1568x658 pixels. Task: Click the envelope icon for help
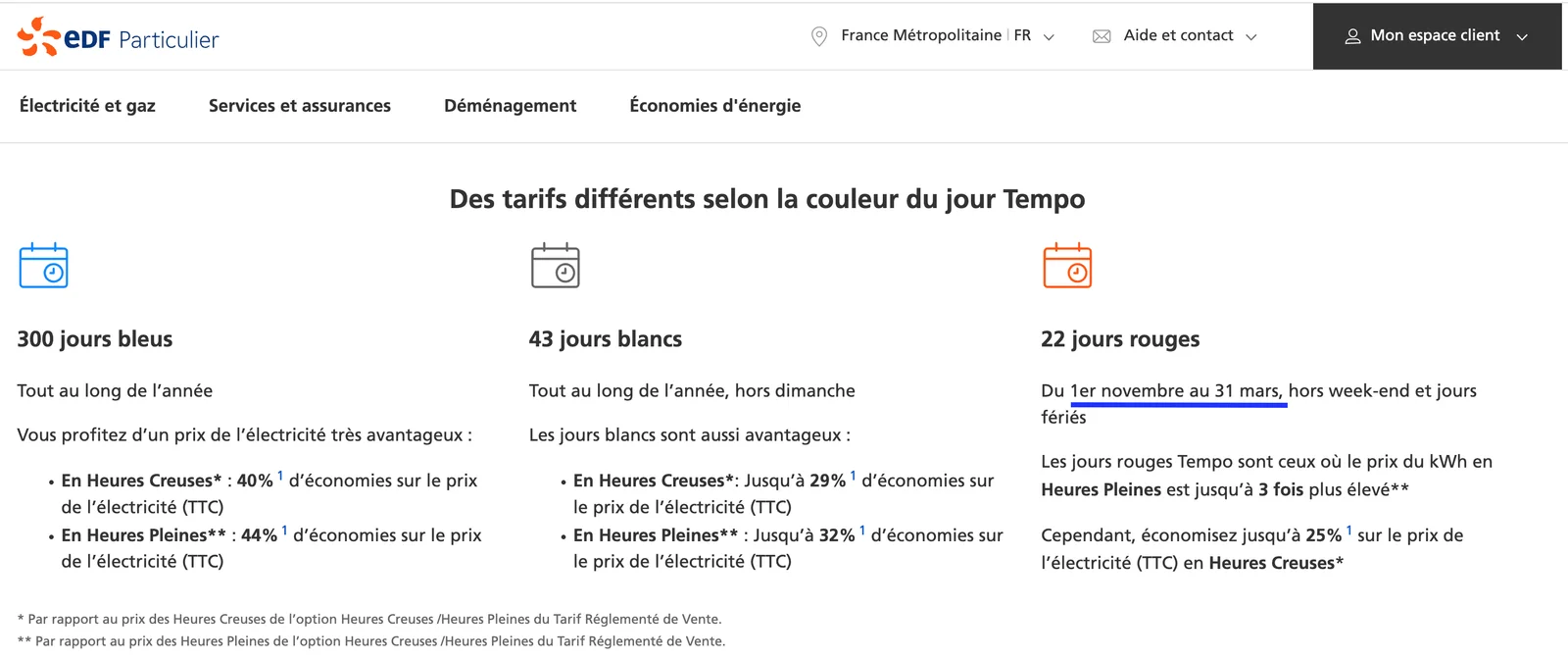click(1102, 36)
